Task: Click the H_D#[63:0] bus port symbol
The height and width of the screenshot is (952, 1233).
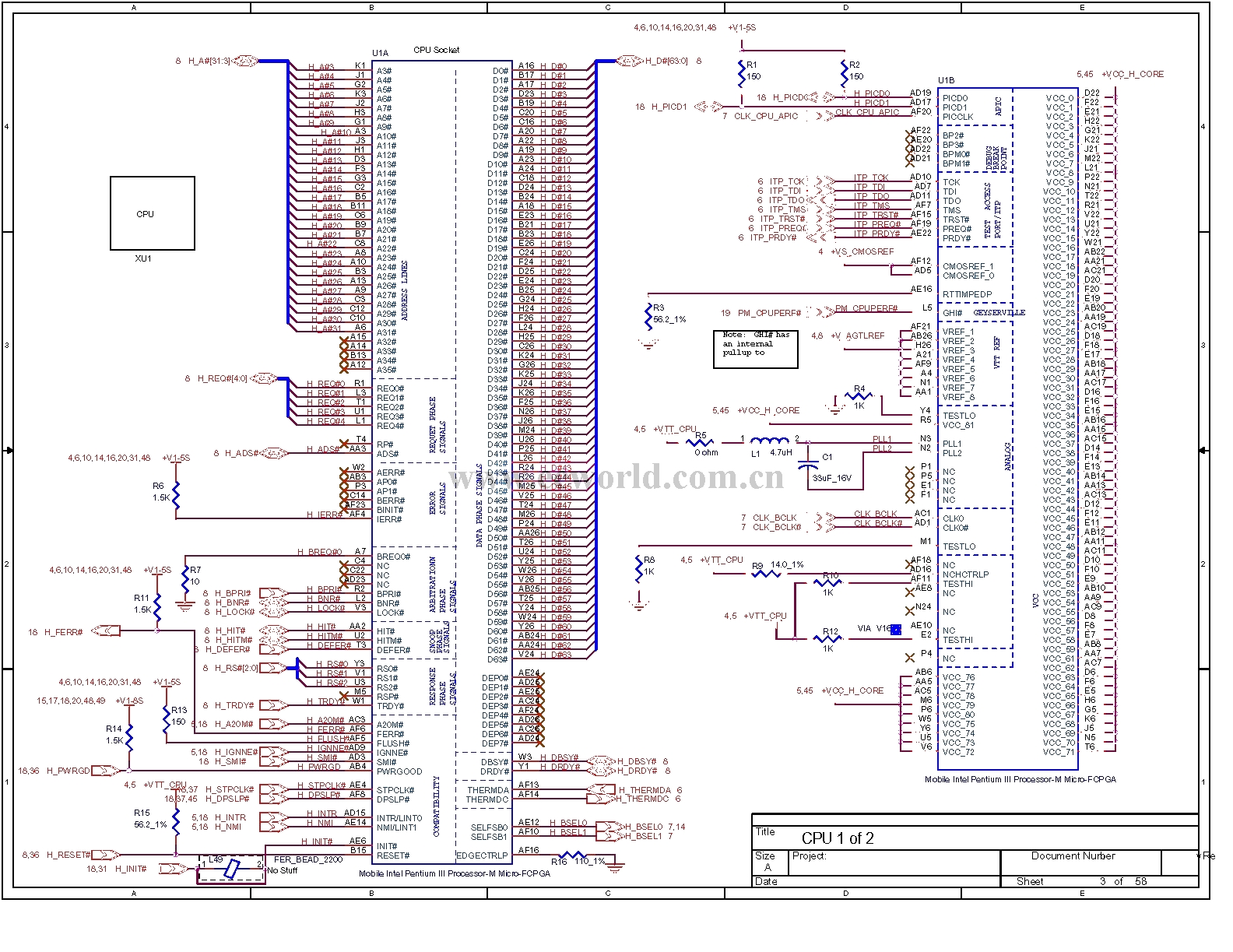Action: (x=629, y=61)
